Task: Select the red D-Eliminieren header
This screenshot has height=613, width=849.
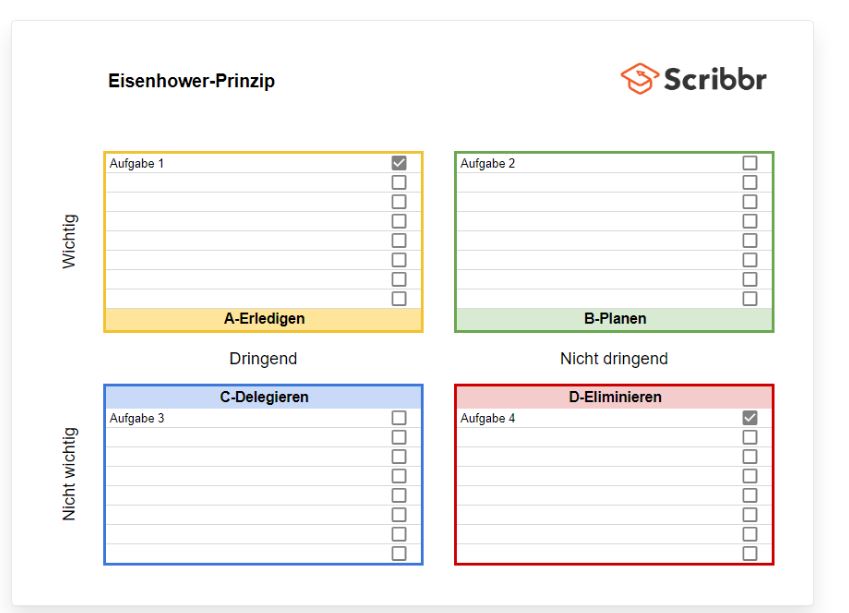Action: 615,397
